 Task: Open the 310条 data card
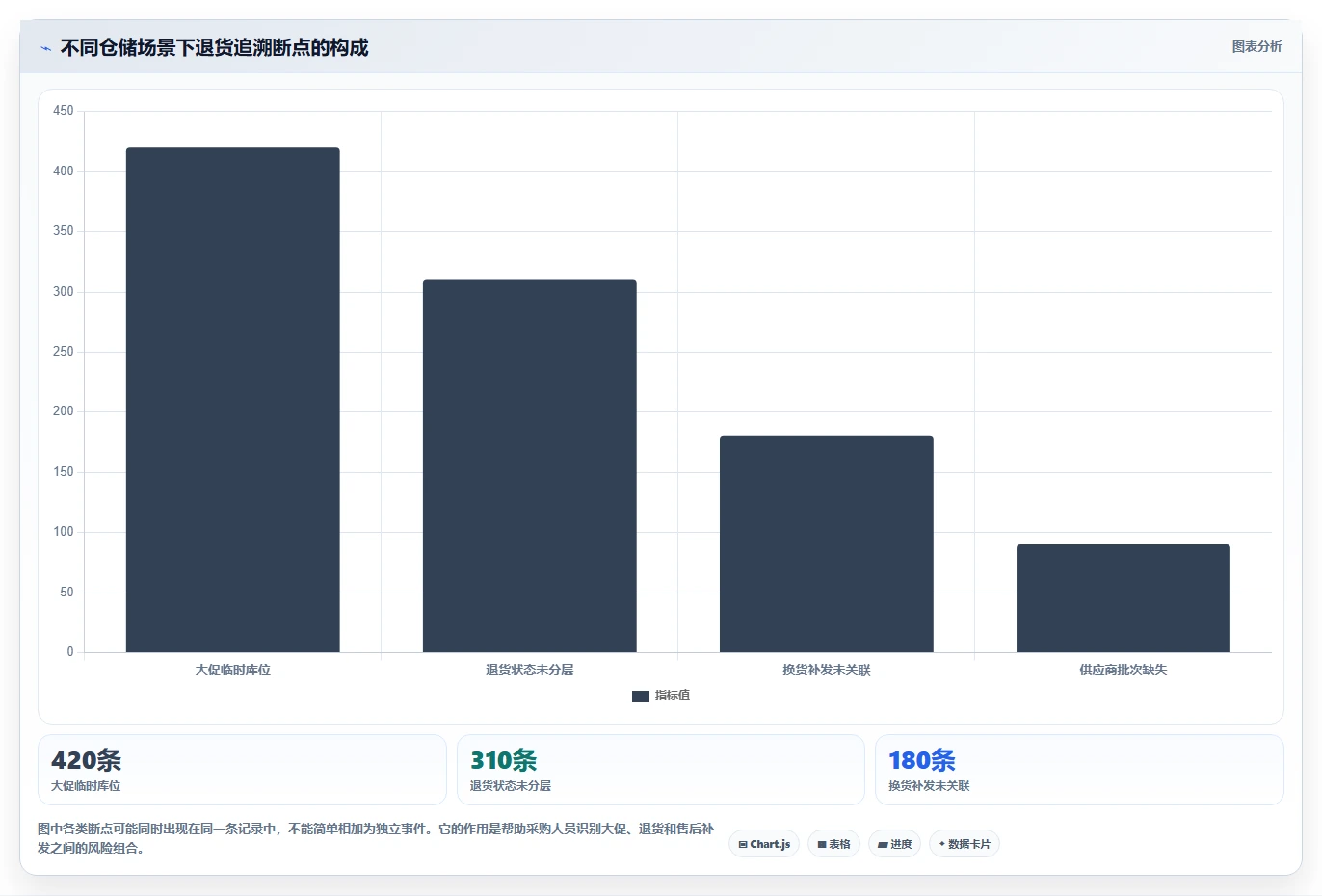pyautogui.click(x=660, y=770)
